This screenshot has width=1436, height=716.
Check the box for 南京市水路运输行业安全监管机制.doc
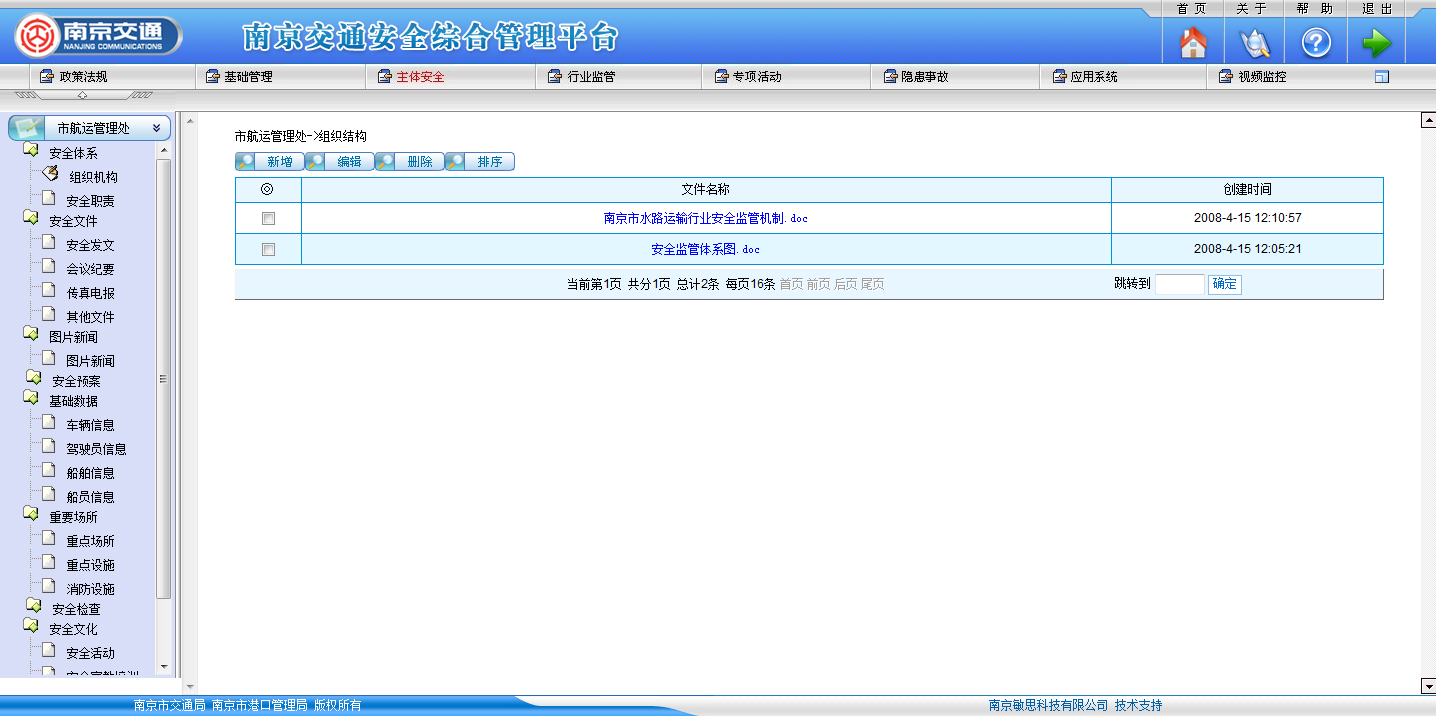point(268,218)
